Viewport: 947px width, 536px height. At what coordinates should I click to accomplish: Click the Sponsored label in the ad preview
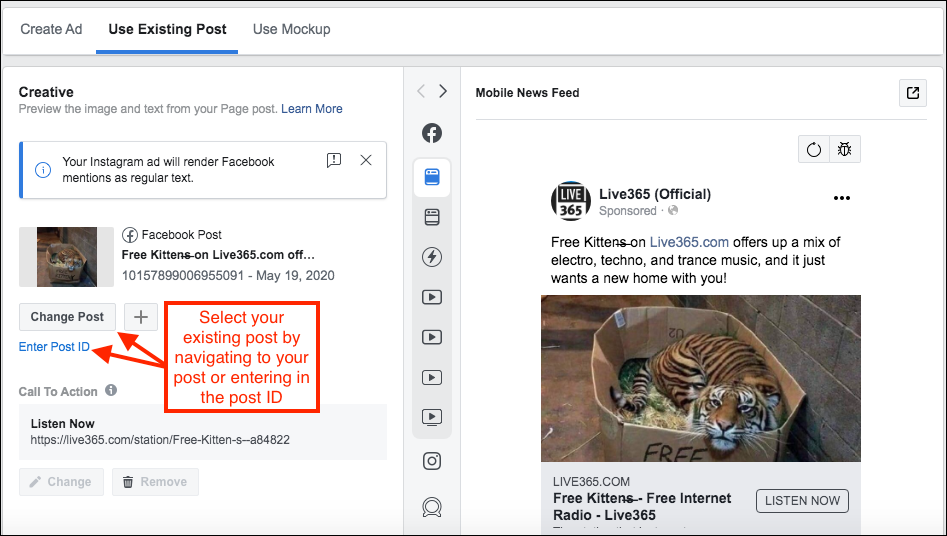click(628, 211)
